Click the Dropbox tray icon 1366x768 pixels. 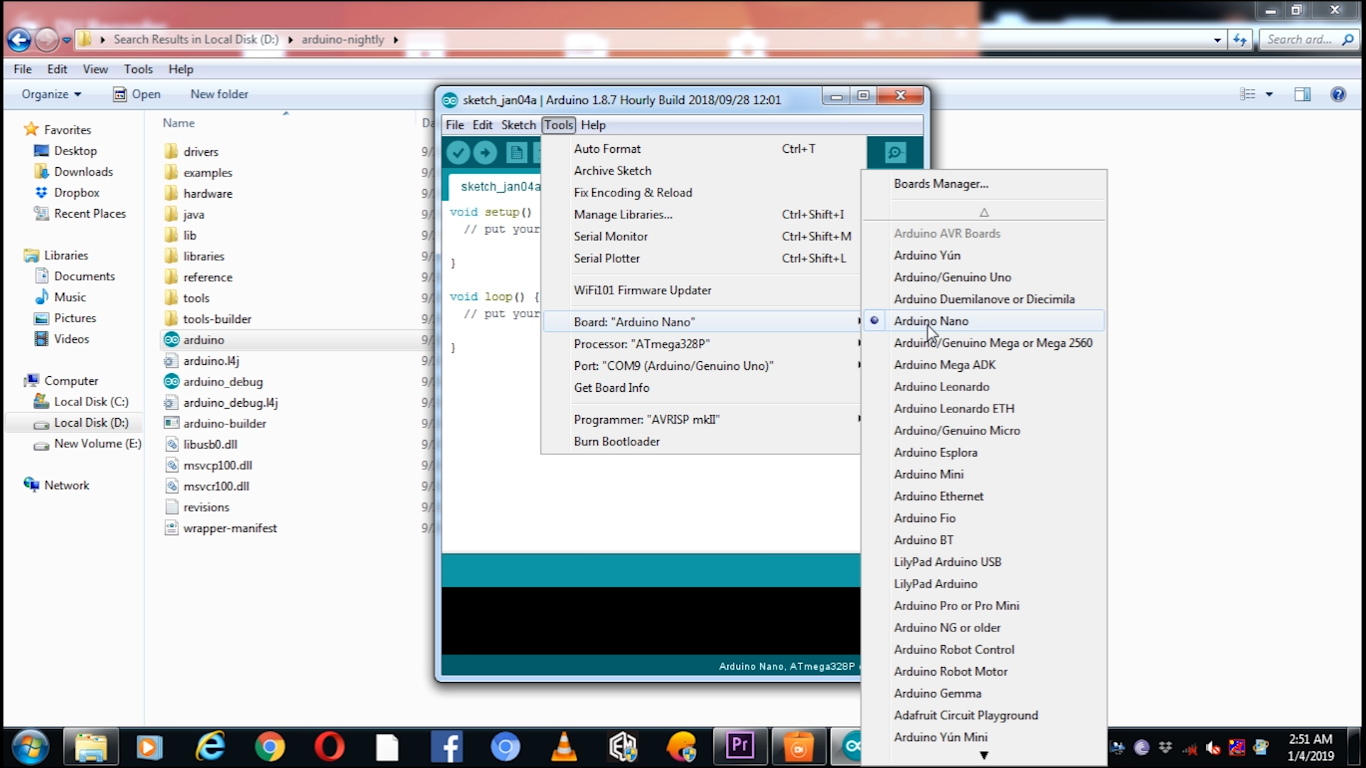(1165, 747)
